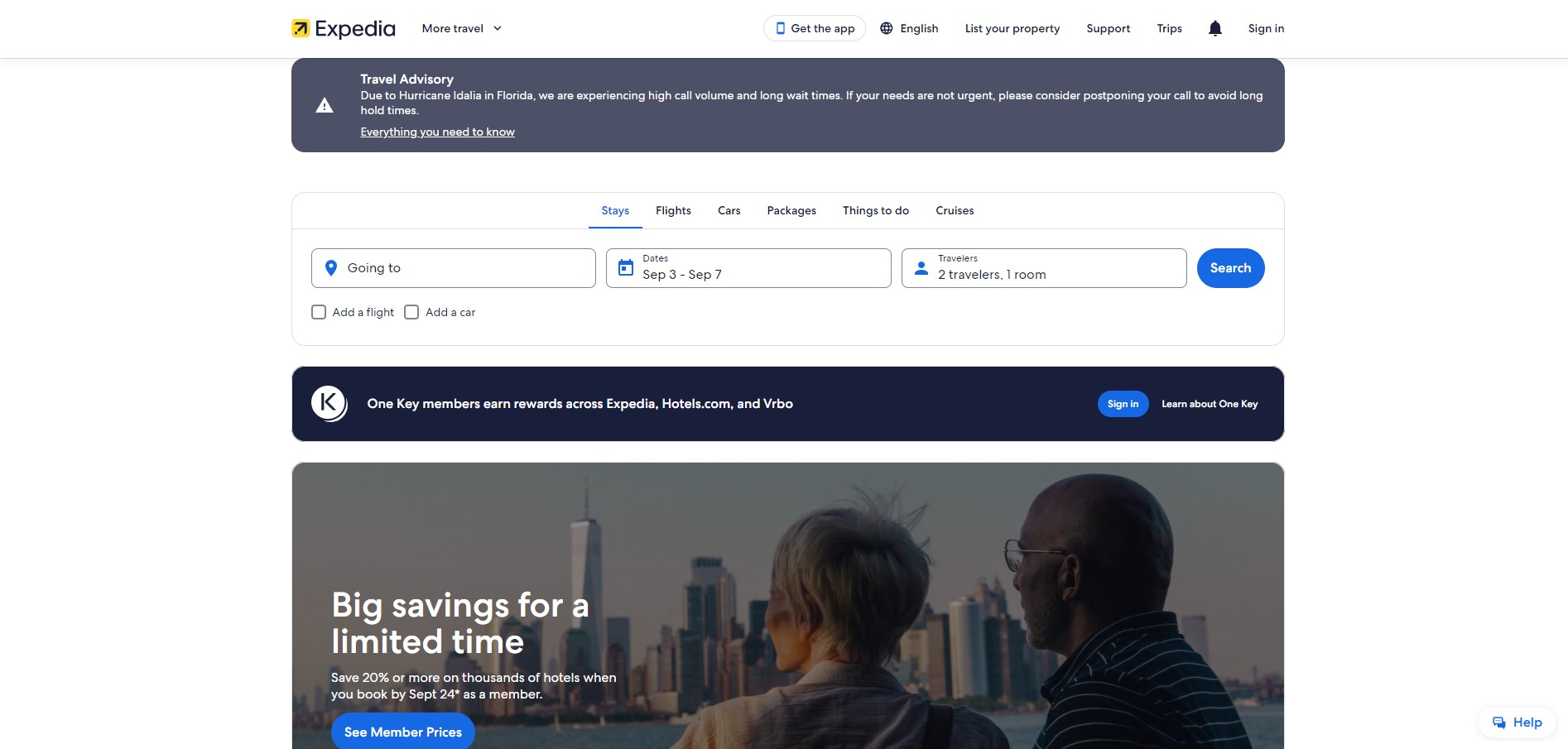Viewport: 1568px width, 749px height.
Task: Click the blue Search button
Action: 1230,268
